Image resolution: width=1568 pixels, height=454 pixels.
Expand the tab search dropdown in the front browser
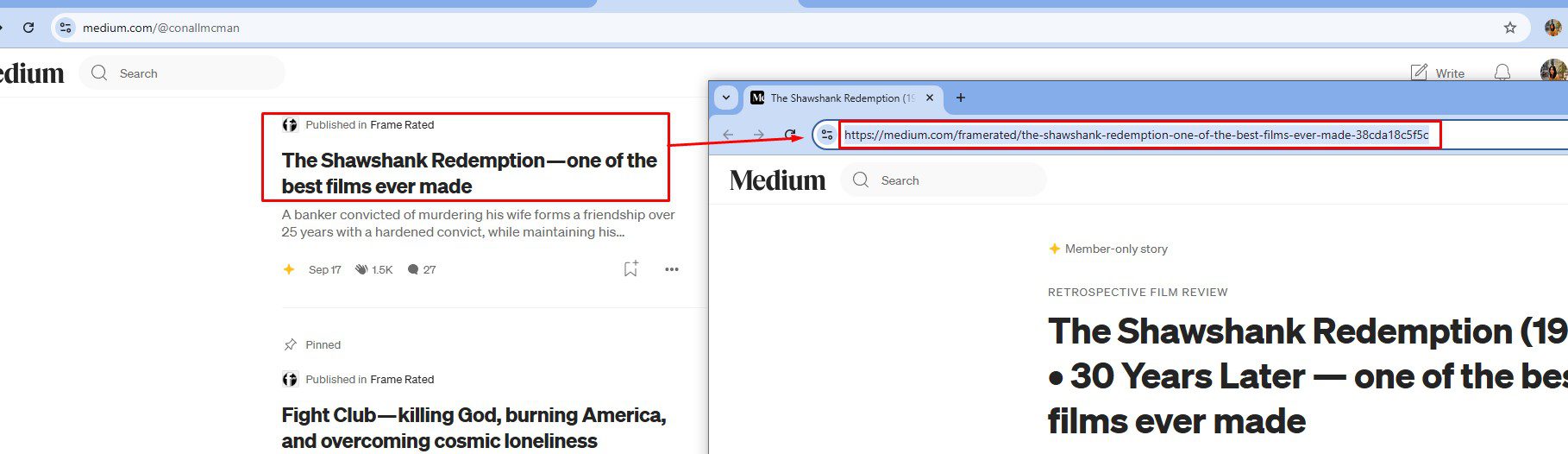point(726,98)
